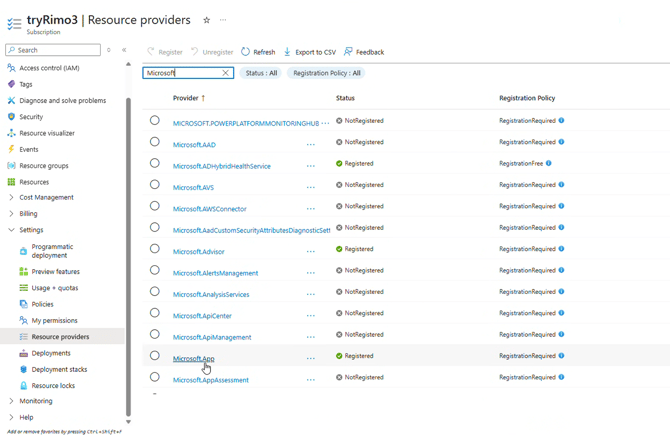The height and width of the screenshot is (435, 670).
Task: Open Security in the sidebar
Action: pos(31,117)
